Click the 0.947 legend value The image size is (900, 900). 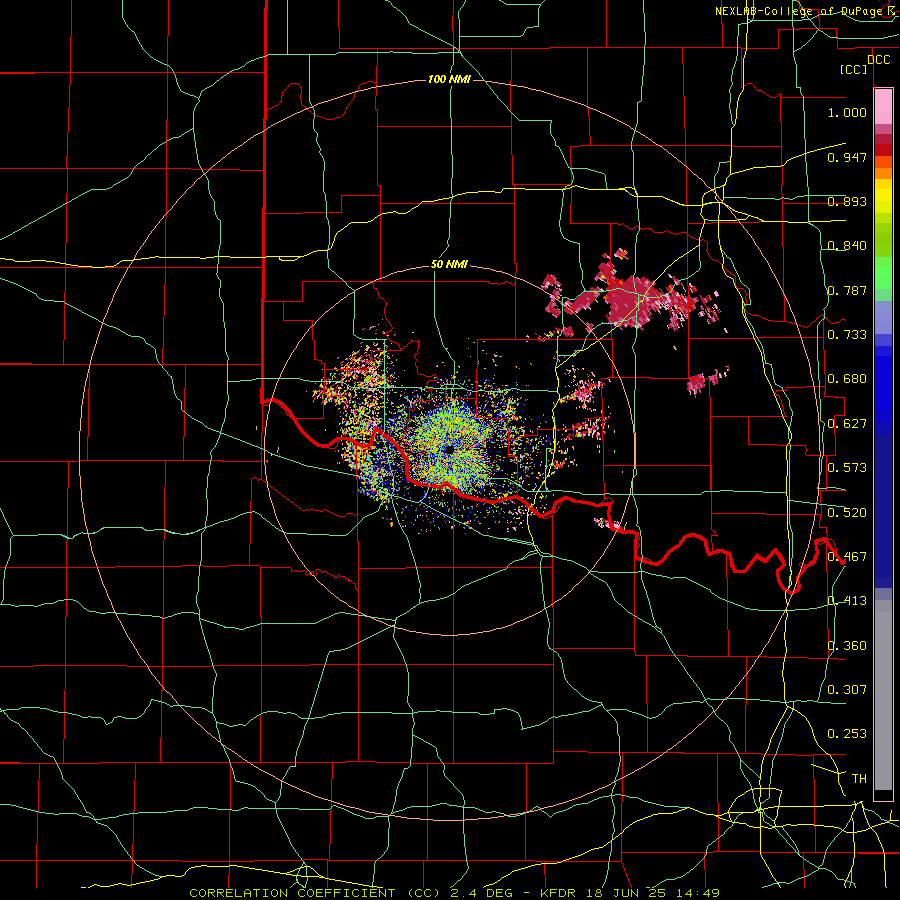(x=847, y=157)
